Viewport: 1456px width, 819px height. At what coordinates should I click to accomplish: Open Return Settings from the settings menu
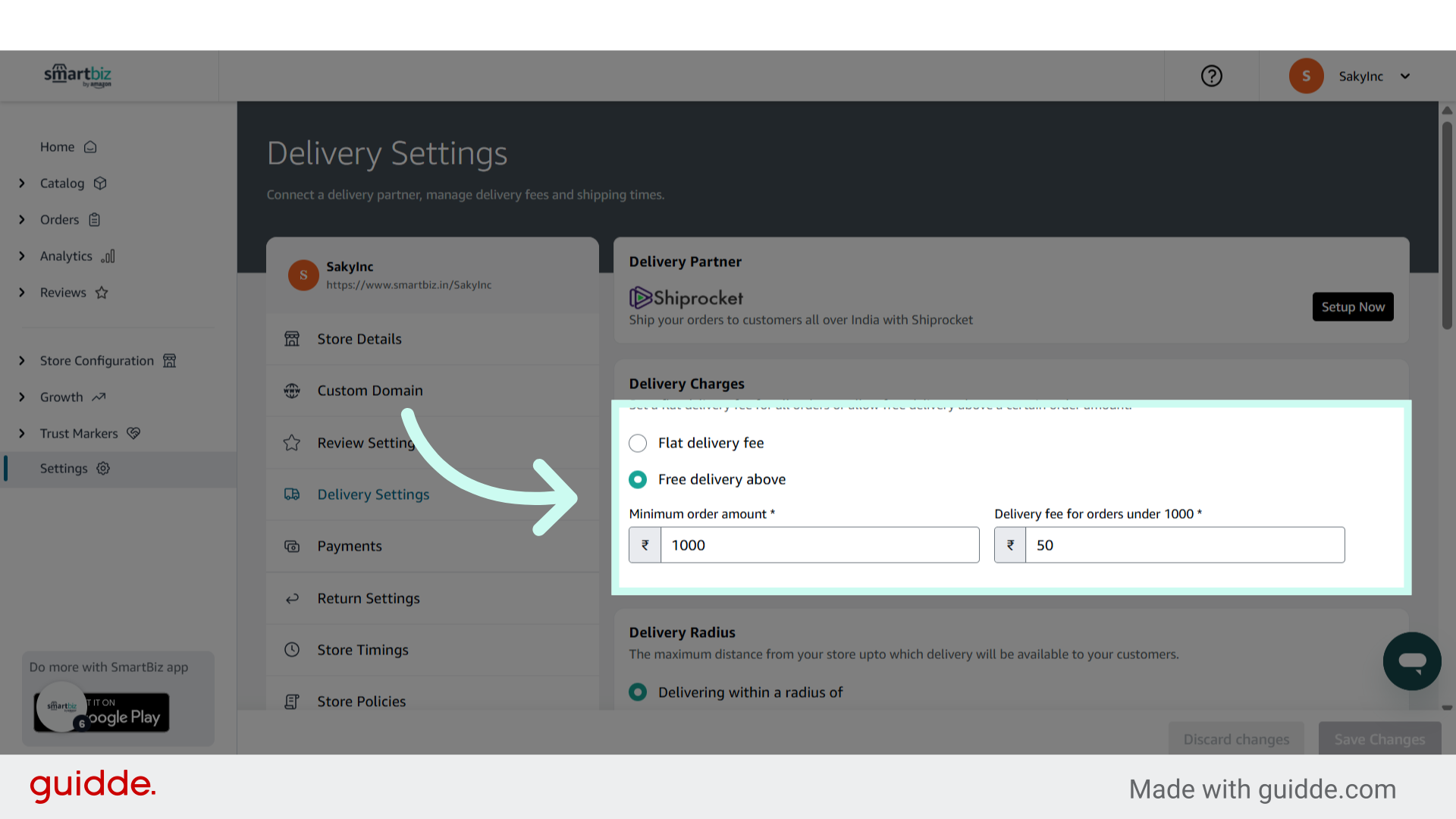(369, 598)
